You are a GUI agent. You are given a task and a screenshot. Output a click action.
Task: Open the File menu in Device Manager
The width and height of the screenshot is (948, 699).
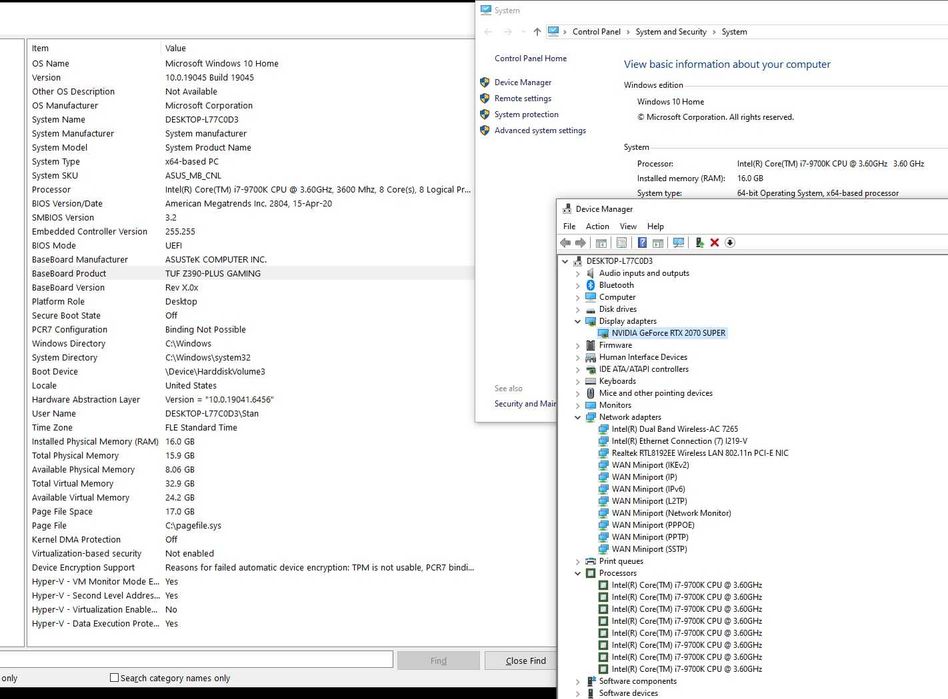[570, 226]
